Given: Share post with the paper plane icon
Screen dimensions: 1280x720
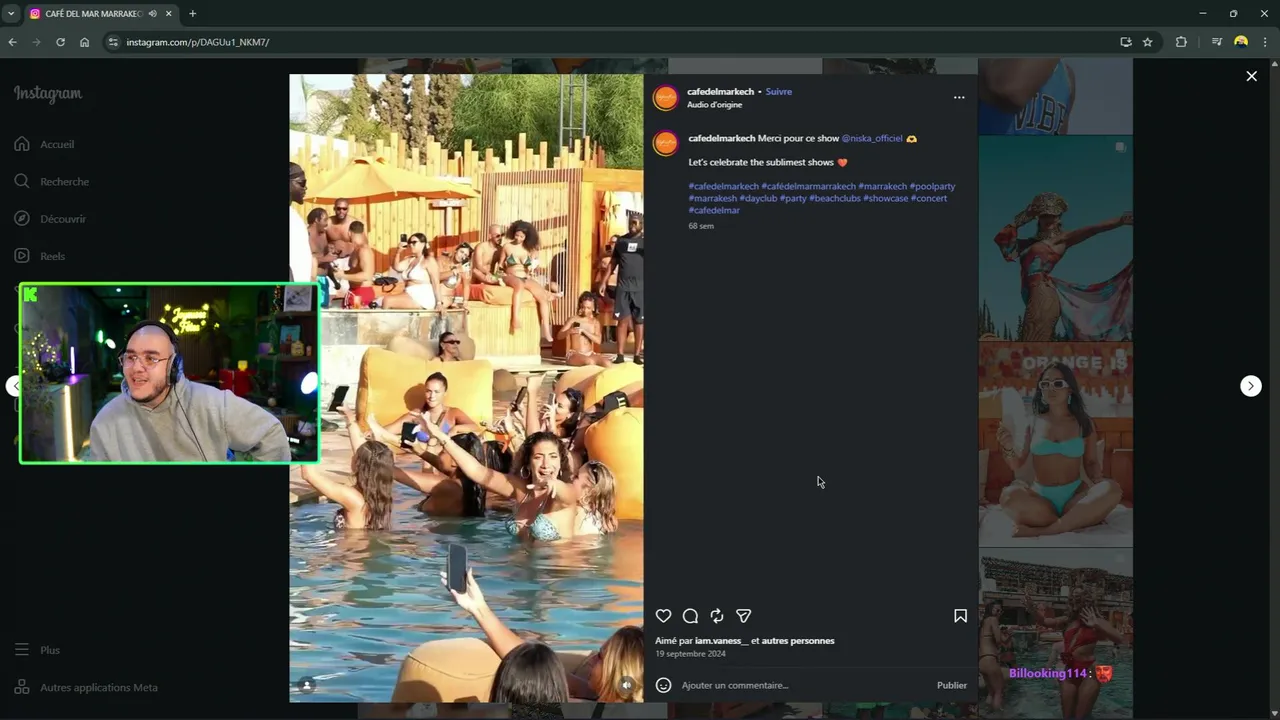Looking at the screenshot, I should tap(743, 616).
